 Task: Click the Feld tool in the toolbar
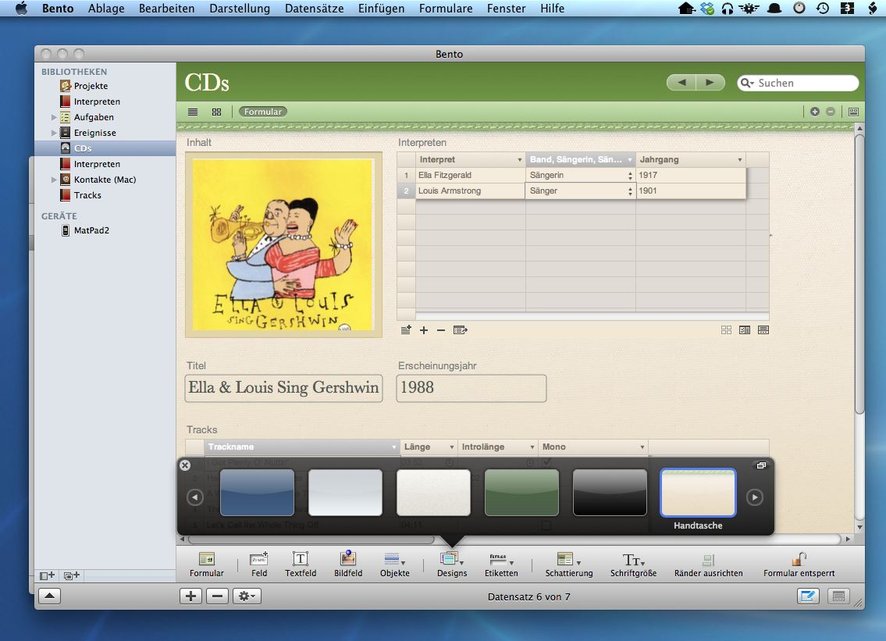258,564
